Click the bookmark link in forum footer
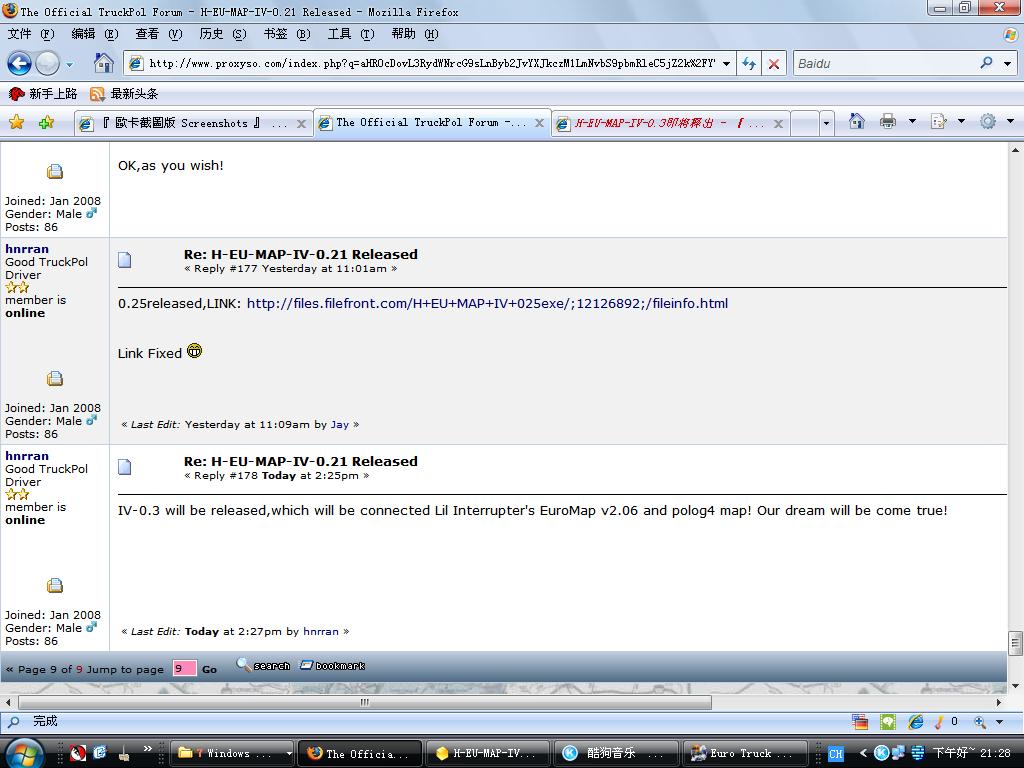Screen dimensions: 1024x768 [x=332, y=665]
